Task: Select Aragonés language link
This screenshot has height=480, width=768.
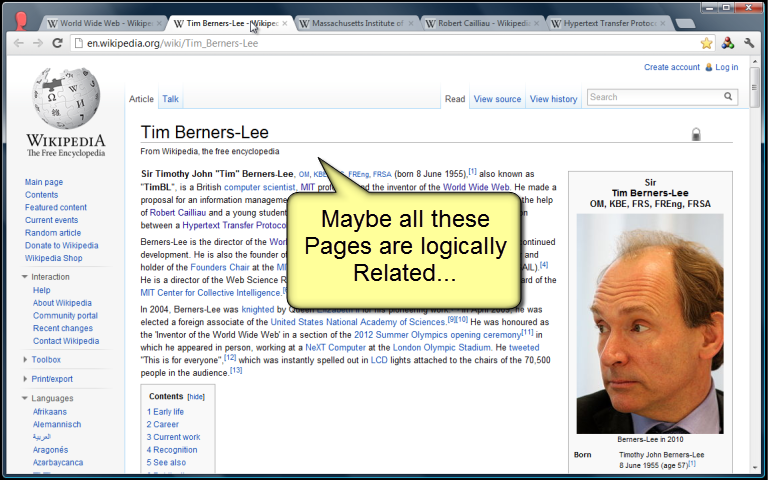Action: pos(50,450)
